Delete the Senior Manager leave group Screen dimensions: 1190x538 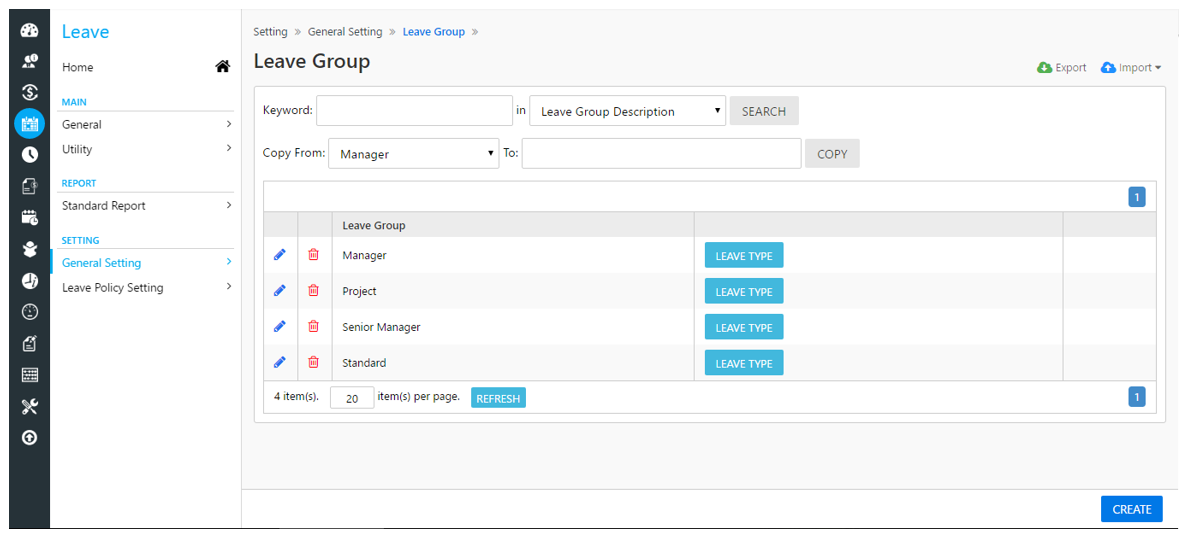point(313,326)
